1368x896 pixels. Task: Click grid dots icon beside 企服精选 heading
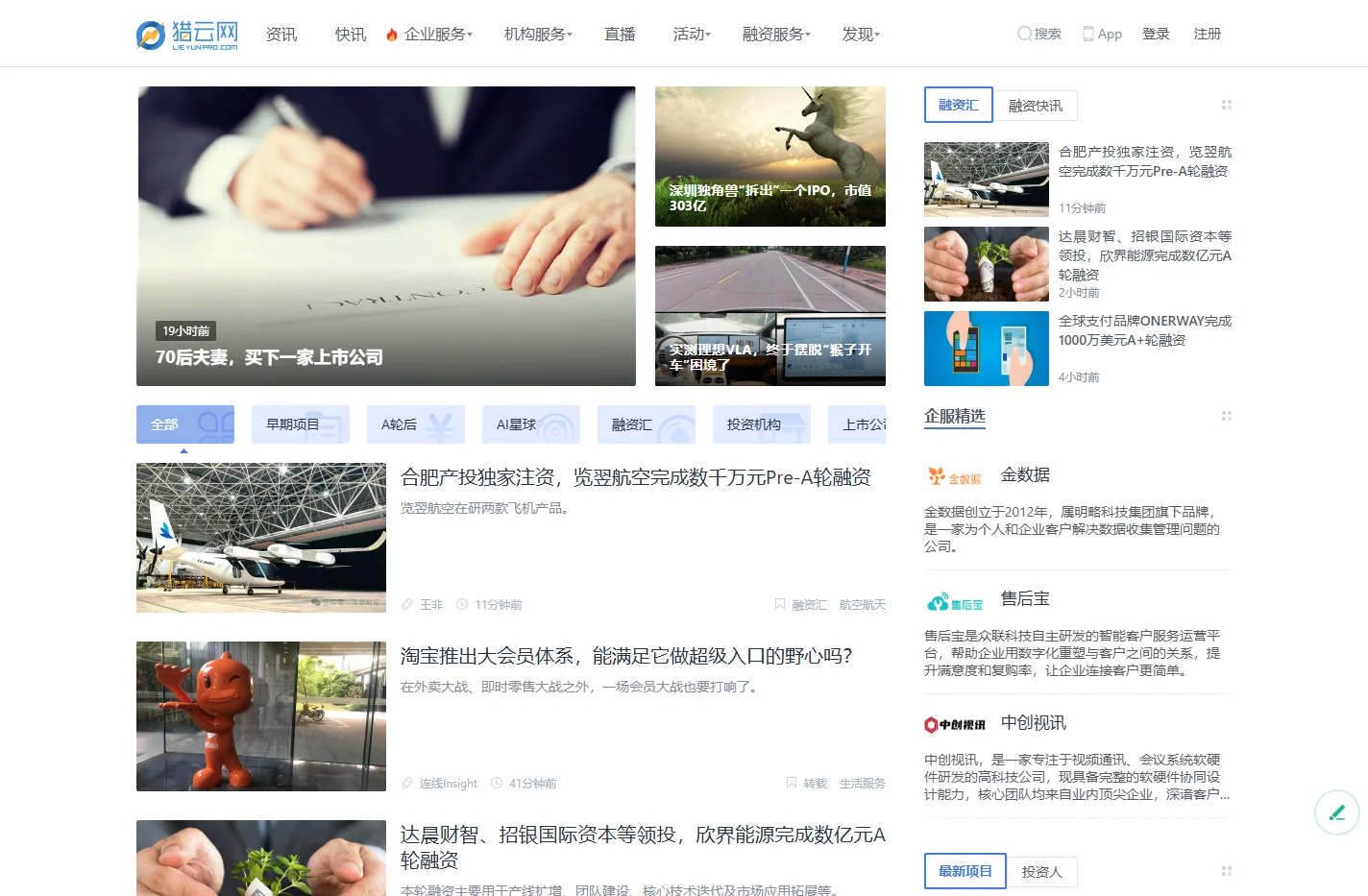click(1227, 416)
